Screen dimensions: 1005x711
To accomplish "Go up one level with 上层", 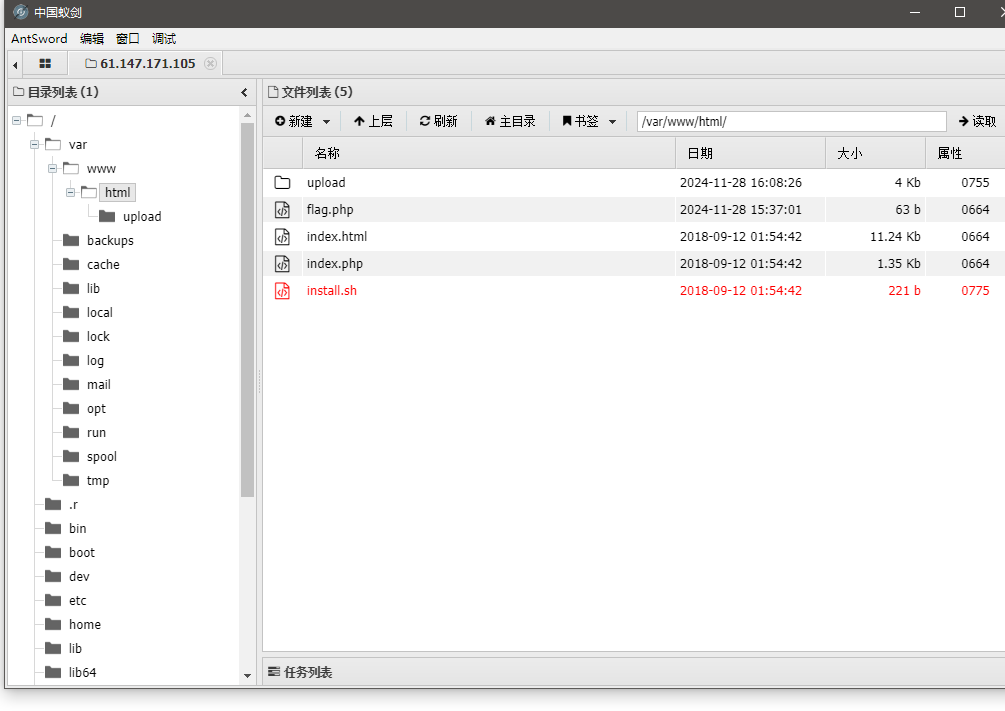I will pyautogui.click(x=373, y=121).
